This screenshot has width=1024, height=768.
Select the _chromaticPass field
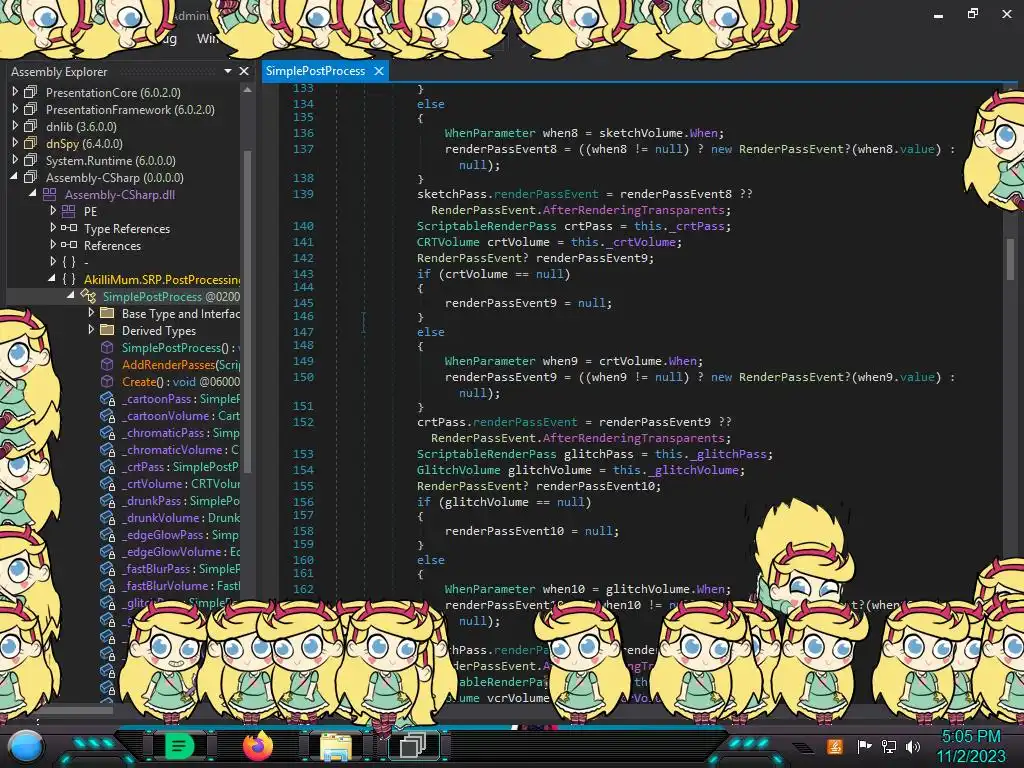coord(181,432)
